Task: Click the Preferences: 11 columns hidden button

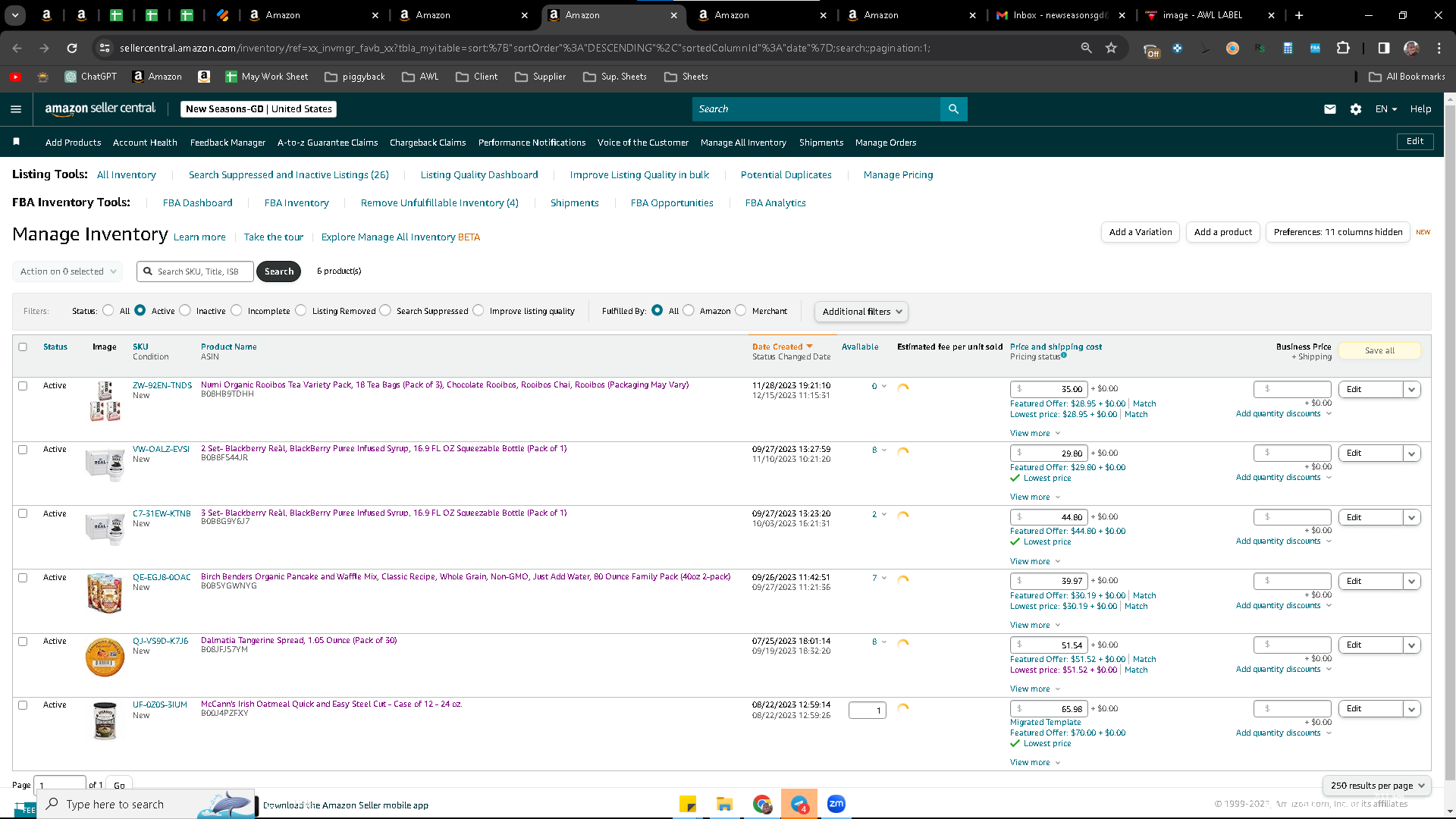Action: (x=1338, y=232)
